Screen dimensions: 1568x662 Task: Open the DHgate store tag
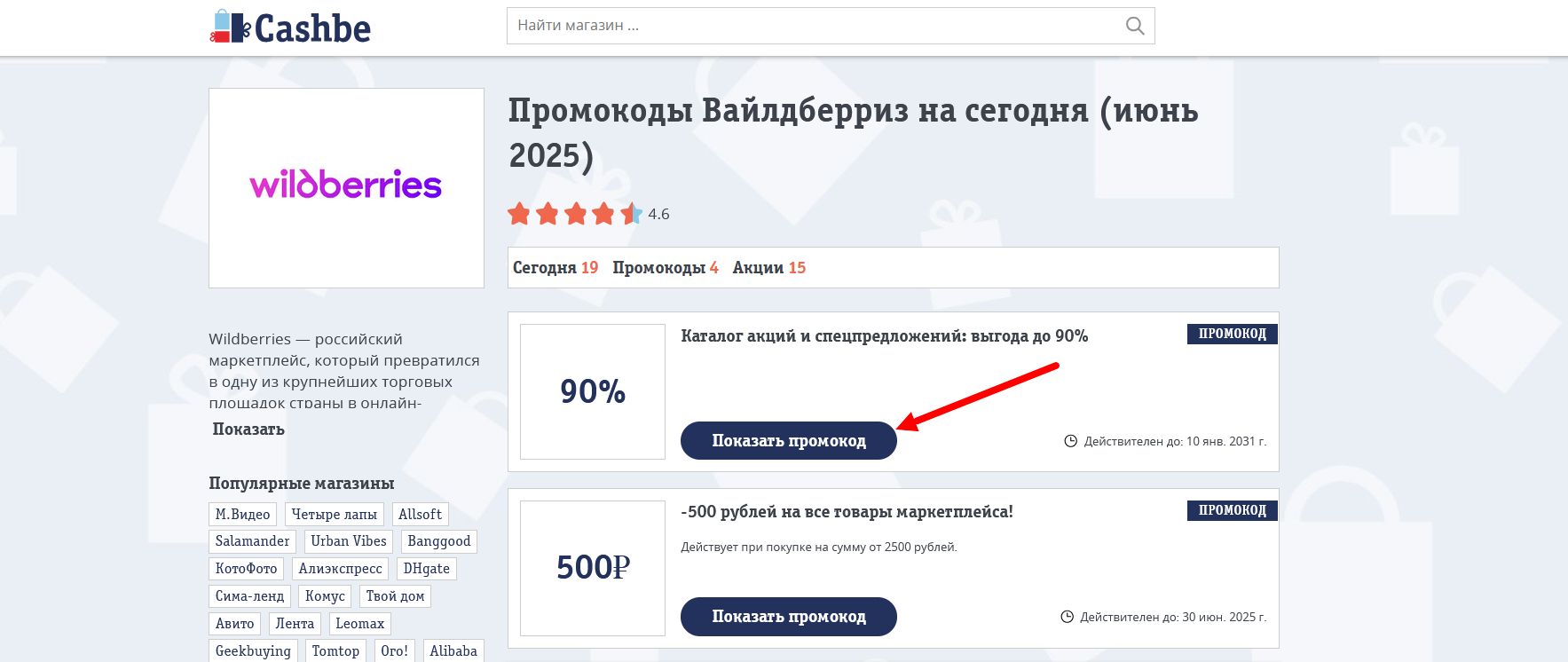pos(427,569)
